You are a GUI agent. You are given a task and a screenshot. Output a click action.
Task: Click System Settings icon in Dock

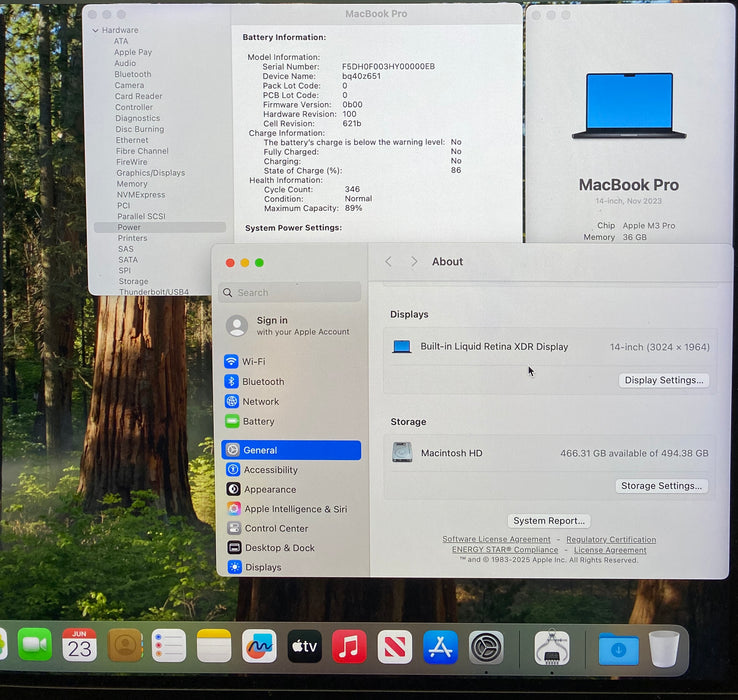[486, 648]
